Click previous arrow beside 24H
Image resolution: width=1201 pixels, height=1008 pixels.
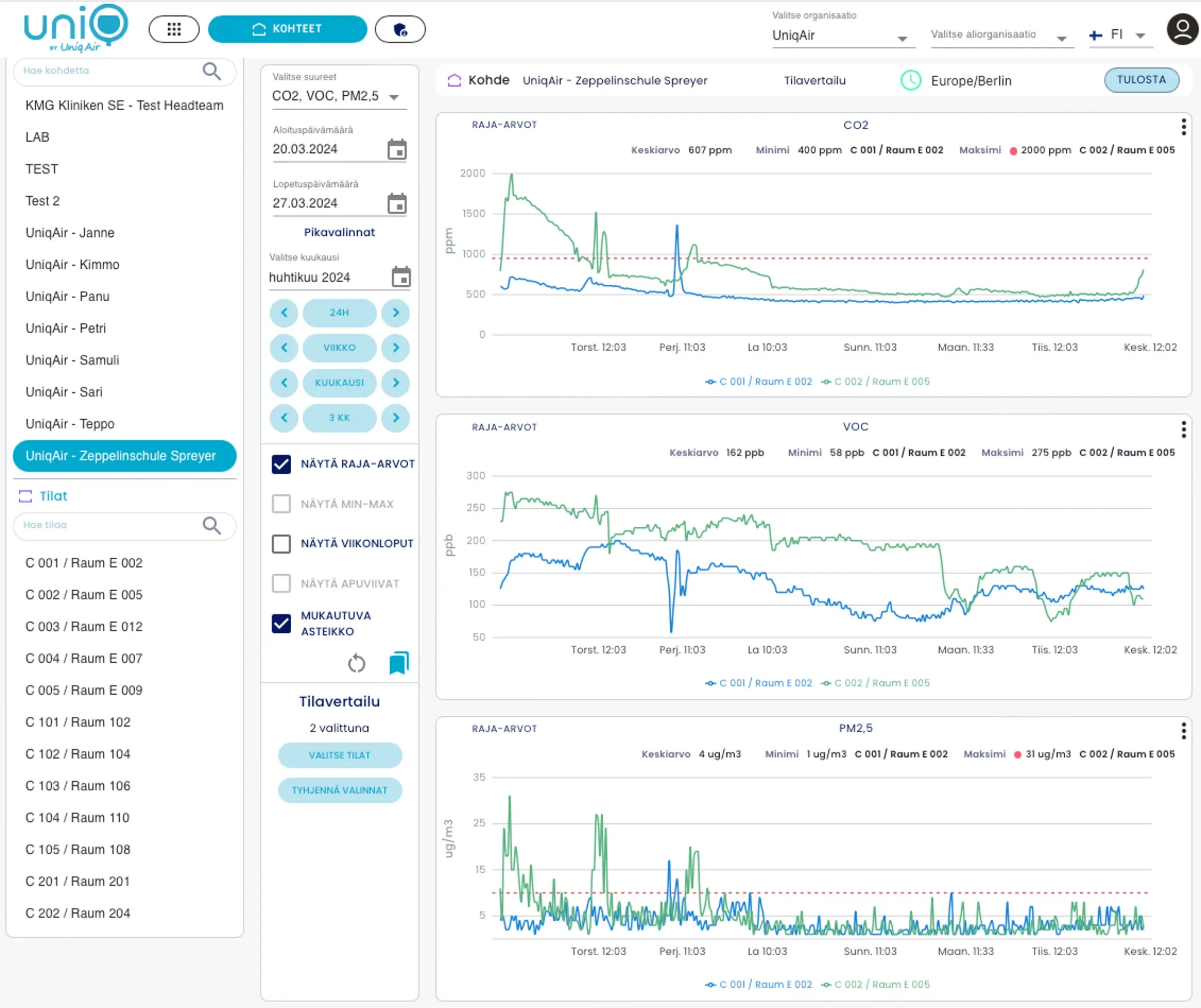click(284, 313)
